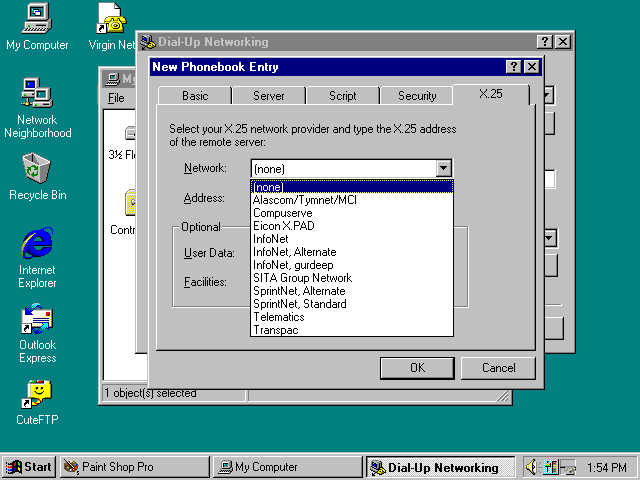Choose Telematics from the list

point(352,317)
